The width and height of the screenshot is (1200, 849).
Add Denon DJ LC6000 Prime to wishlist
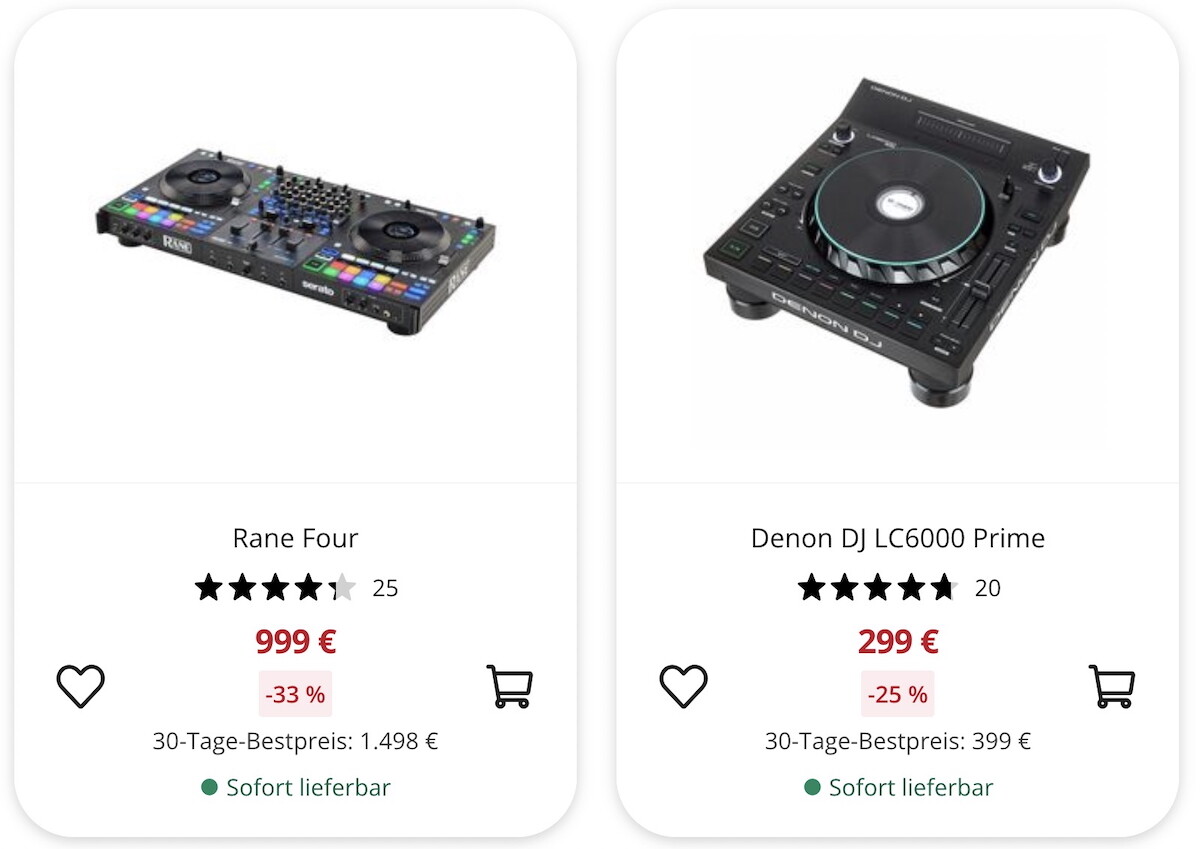(x=684, y=686)
